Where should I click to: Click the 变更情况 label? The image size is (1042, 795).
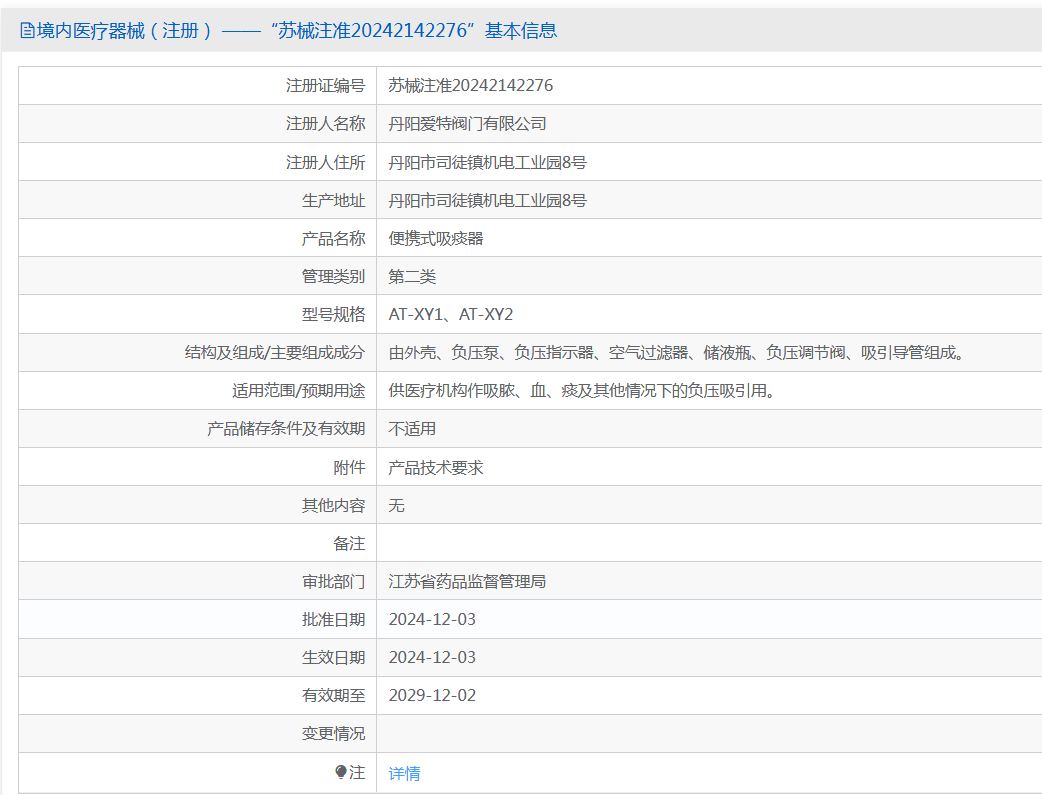(334, 733)
